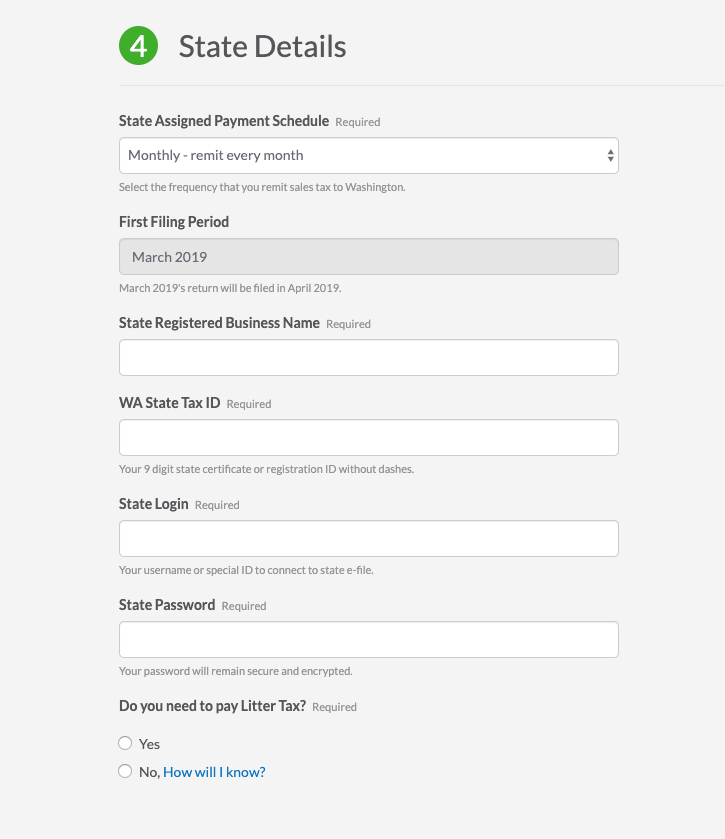Click the WA State Tax ID label
This screenshot has width=725, height=839.
169,403
